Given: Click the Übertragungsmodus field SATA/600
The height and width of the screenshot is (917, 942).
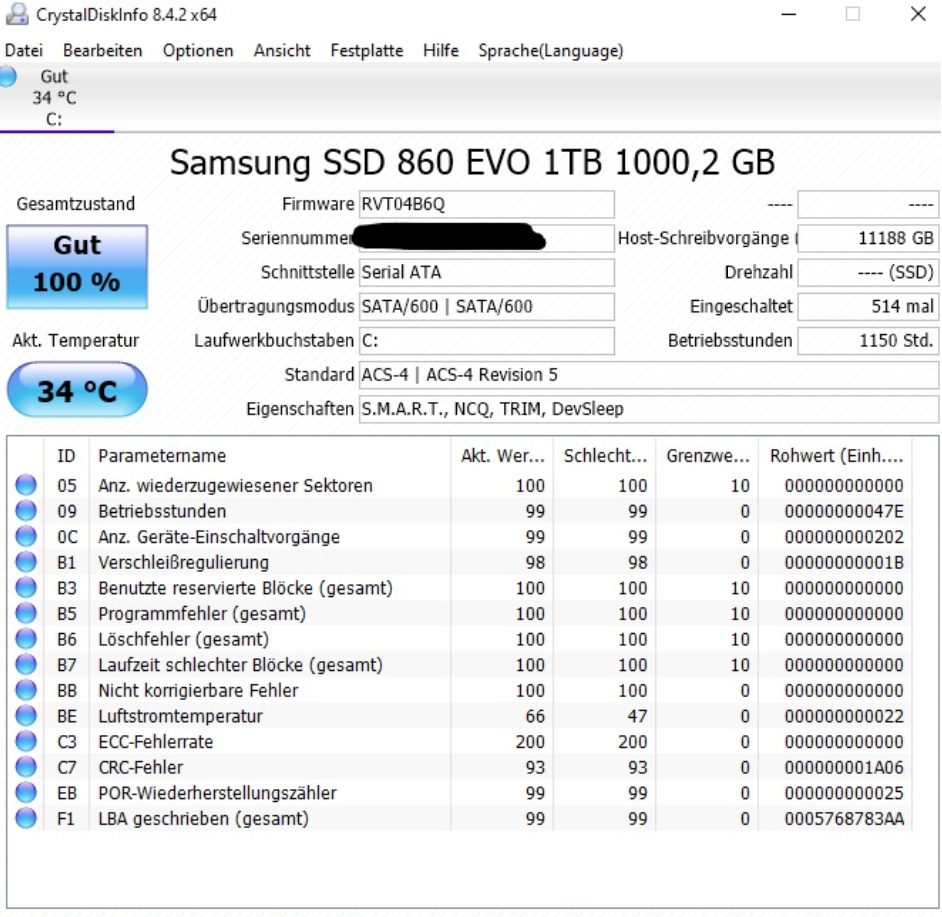Looking at the screenshot, I should pos(487,306).
